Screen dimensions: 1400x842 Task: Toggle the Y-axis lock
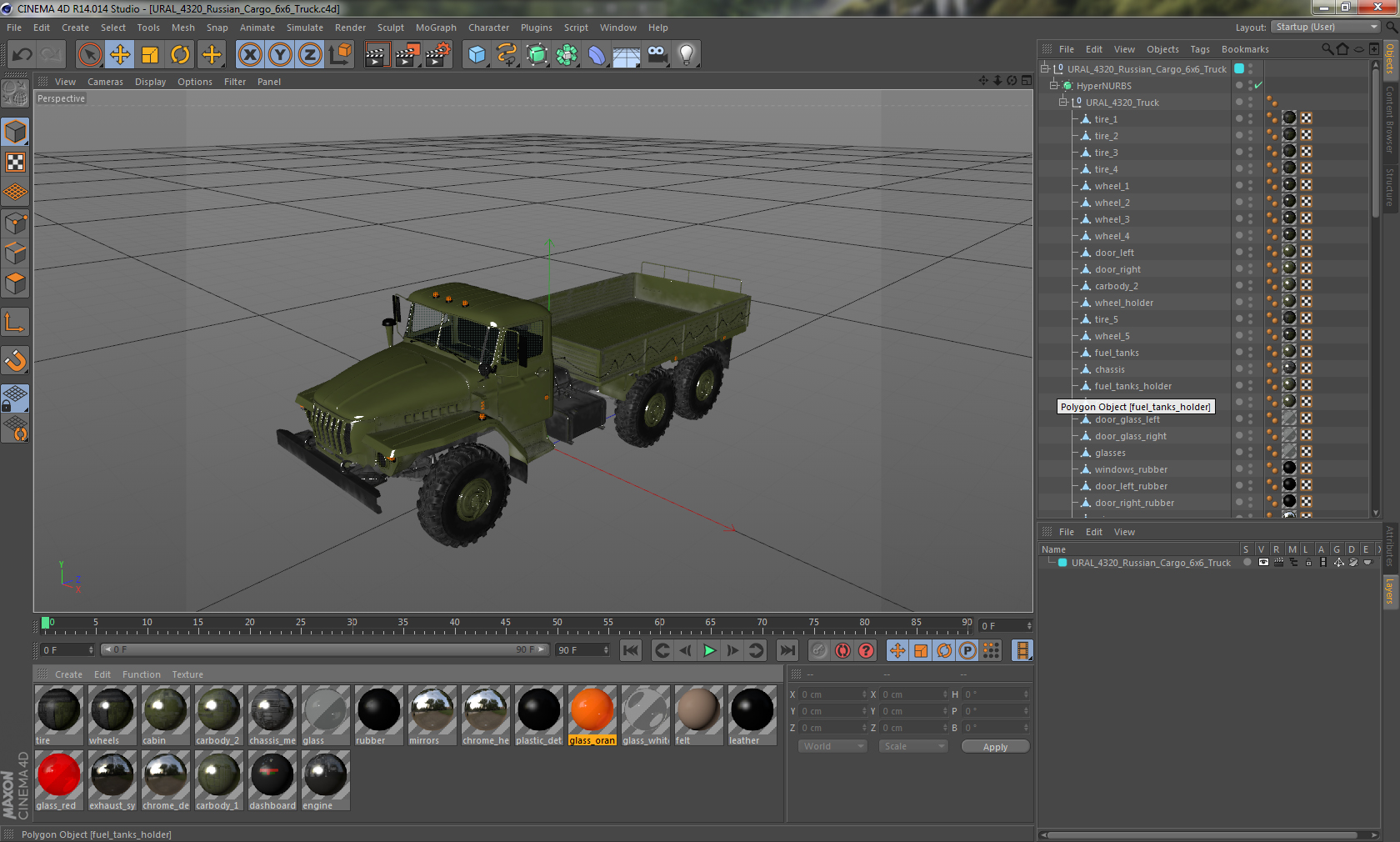coord(280,55)
